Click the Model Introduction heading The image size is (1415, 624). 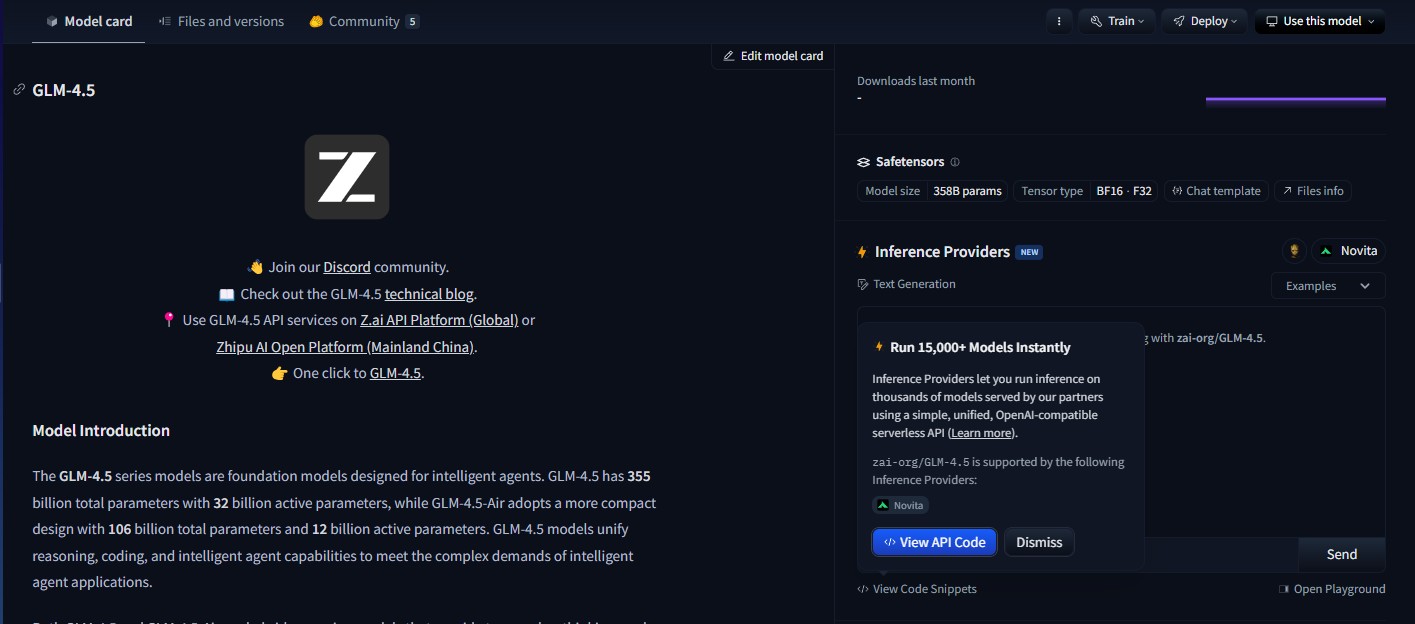tap(101, 431)
